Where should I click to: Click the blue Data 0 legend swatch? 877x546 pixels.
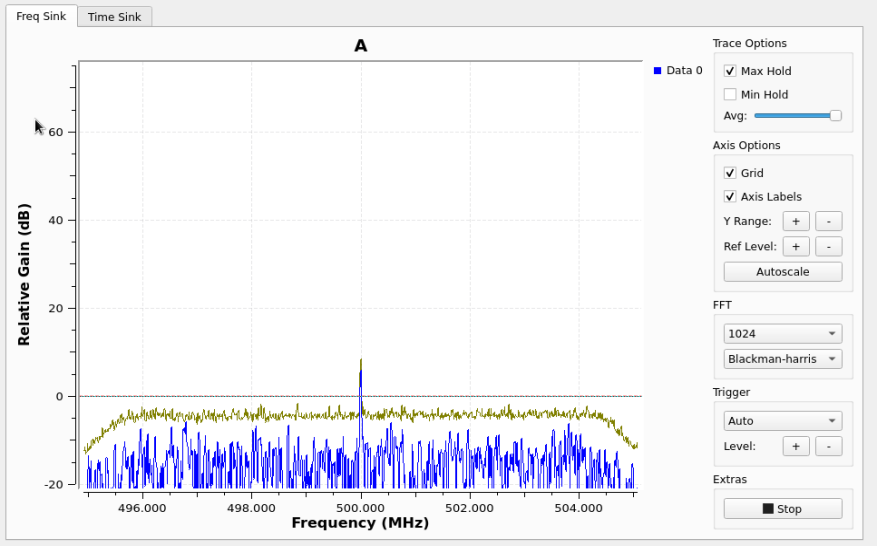658,70
